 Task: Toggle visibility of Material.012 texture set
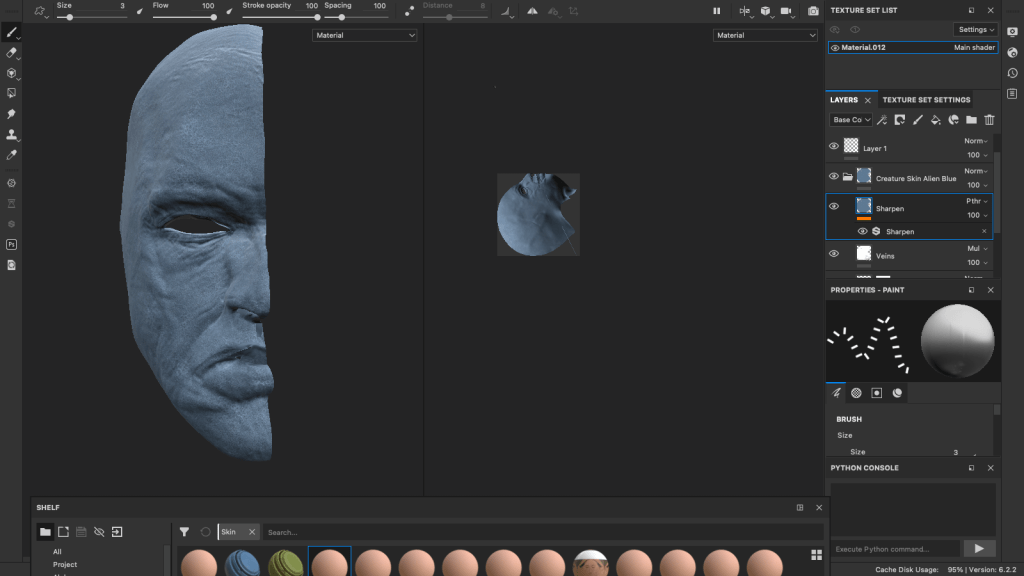point(835,47)
